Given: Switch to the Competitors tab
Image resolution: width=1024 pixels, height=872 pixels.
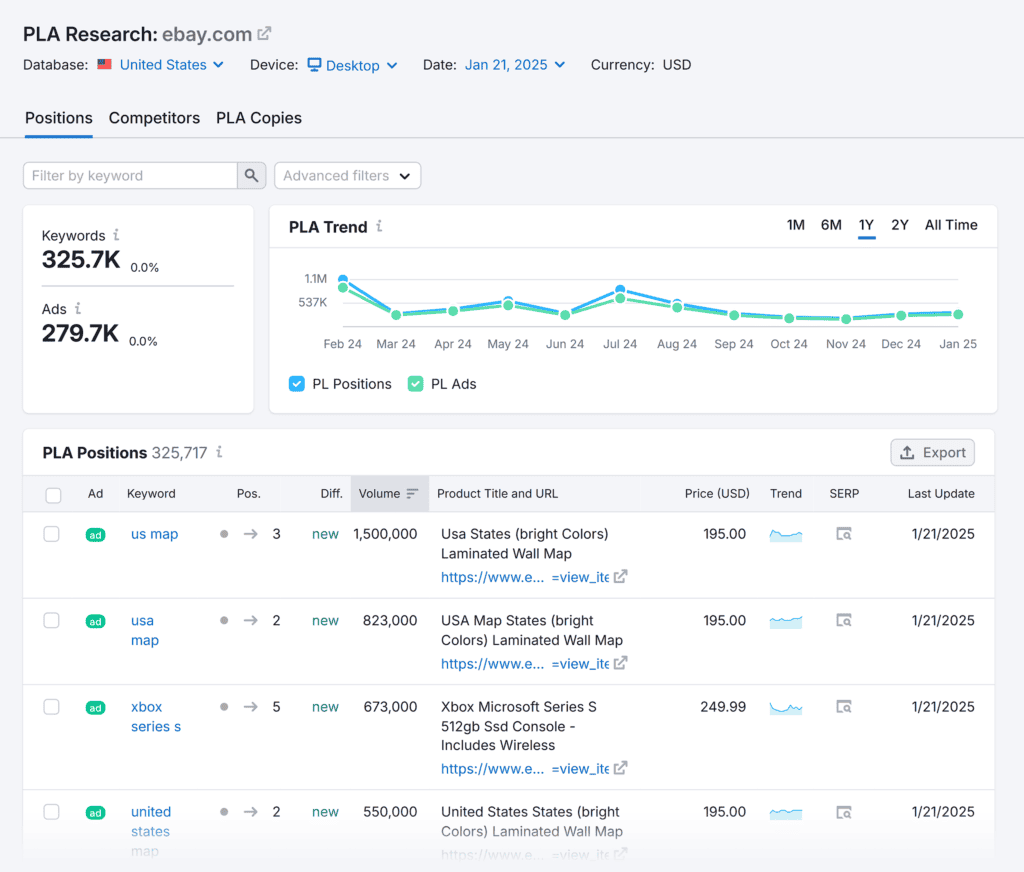Looking at the screenshot, I should tap(154, 118).
